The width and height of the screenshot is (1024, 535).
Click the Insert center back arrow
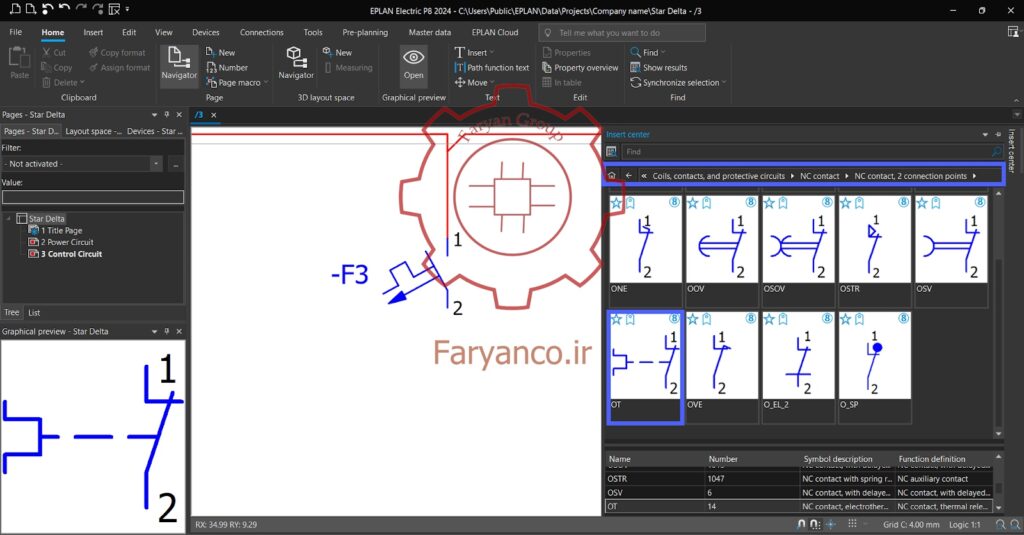[x=628, y=176]
